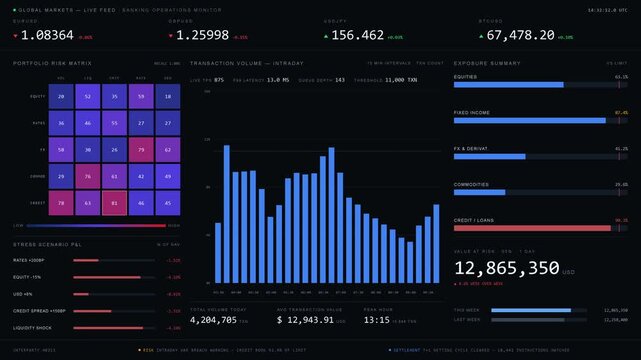Select the risk matrix cell showing 42
The image size is (641, 360).
click(x=141, y=177)
